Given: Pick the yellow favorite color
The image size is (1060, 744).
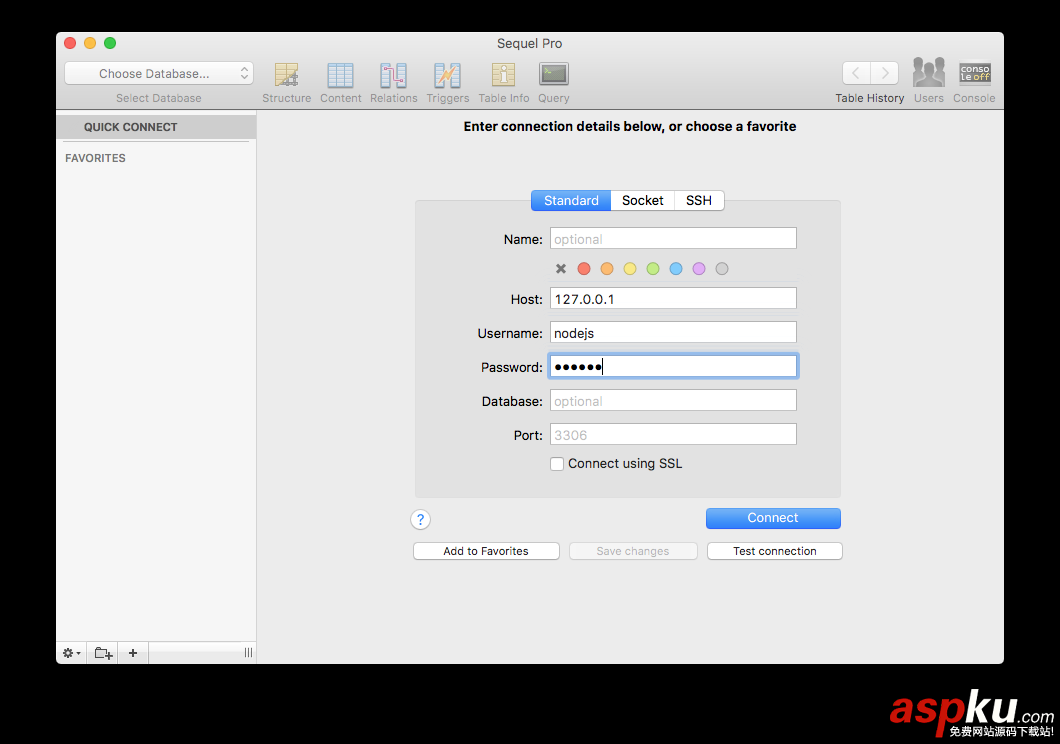Looking at the screenshot, I should pos(630,269).
